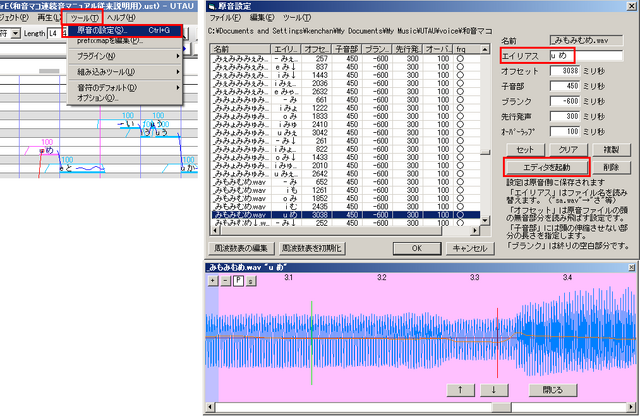Toggle the P button in the waveform editor
The image size is (640, 416).
pos(238,281)
